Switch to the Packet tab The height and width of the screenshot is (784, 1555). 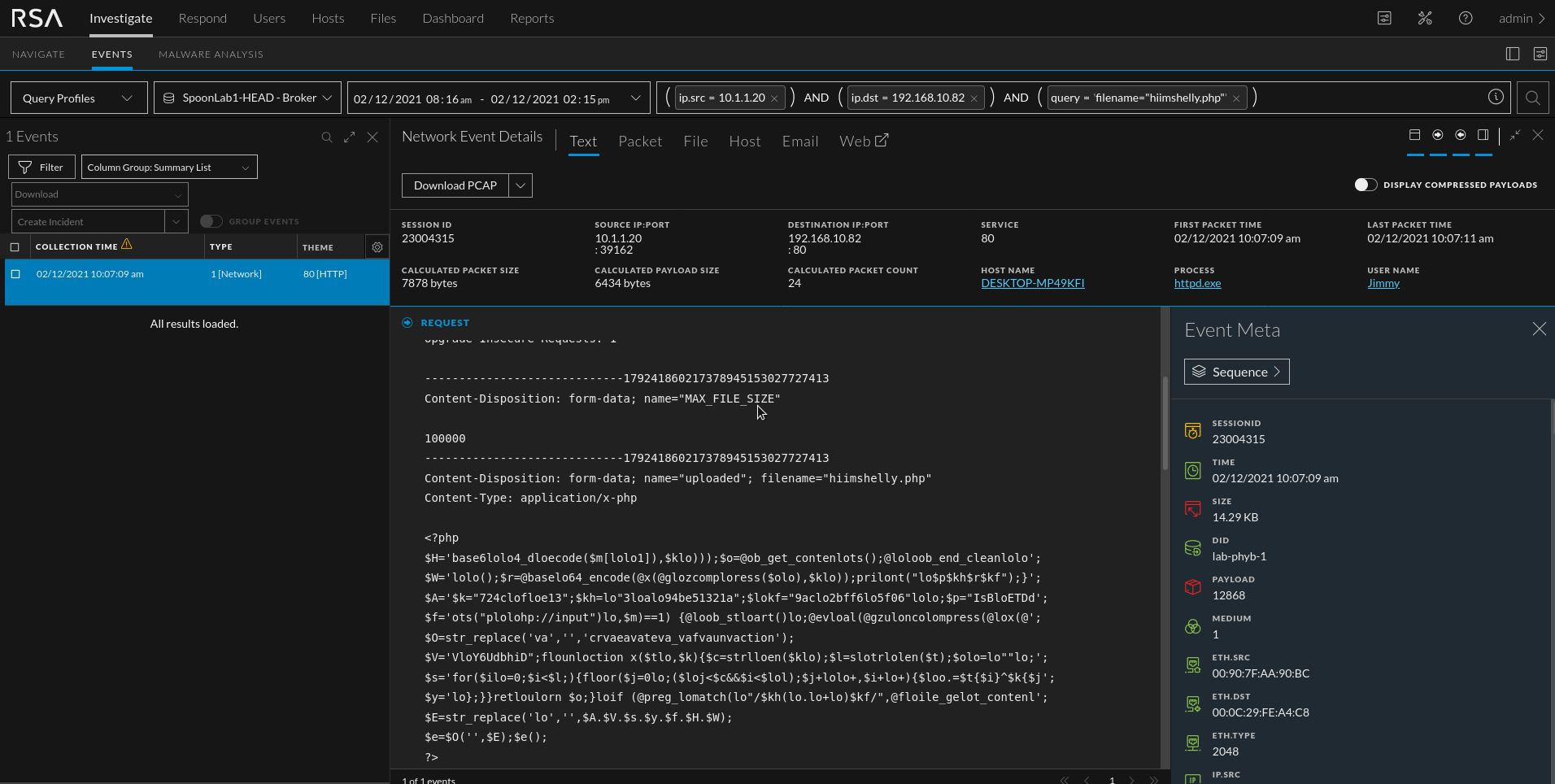640,141
